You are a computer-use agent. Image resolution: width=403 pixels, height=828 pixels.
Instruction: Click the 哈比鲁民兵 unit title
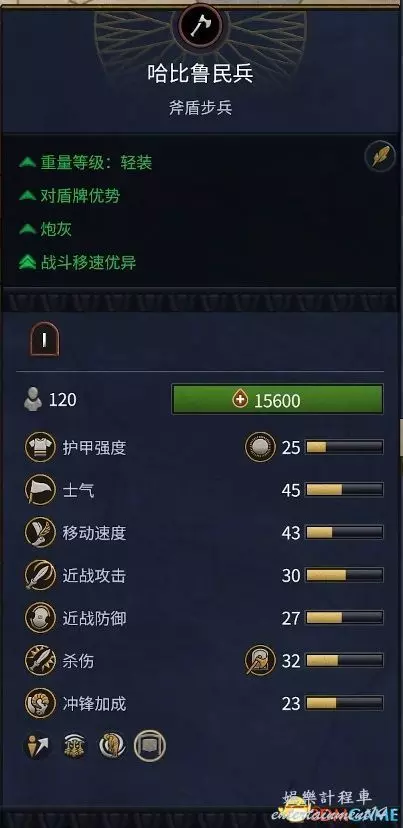coord(201,74)
